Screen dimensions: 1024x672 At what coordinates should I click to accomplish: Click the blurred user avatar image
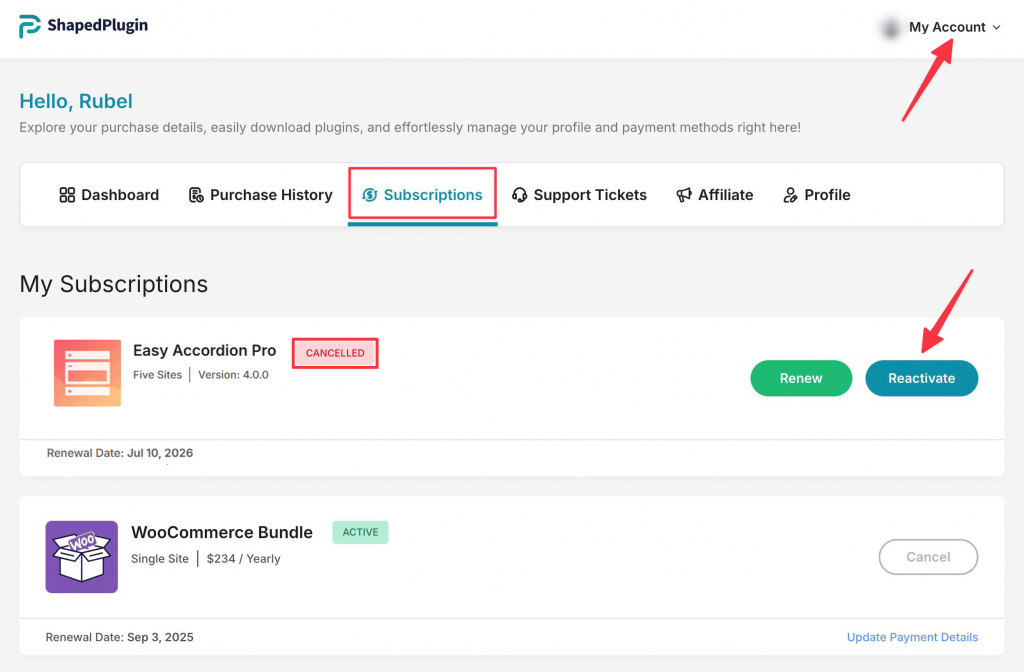tap(889, 28)
